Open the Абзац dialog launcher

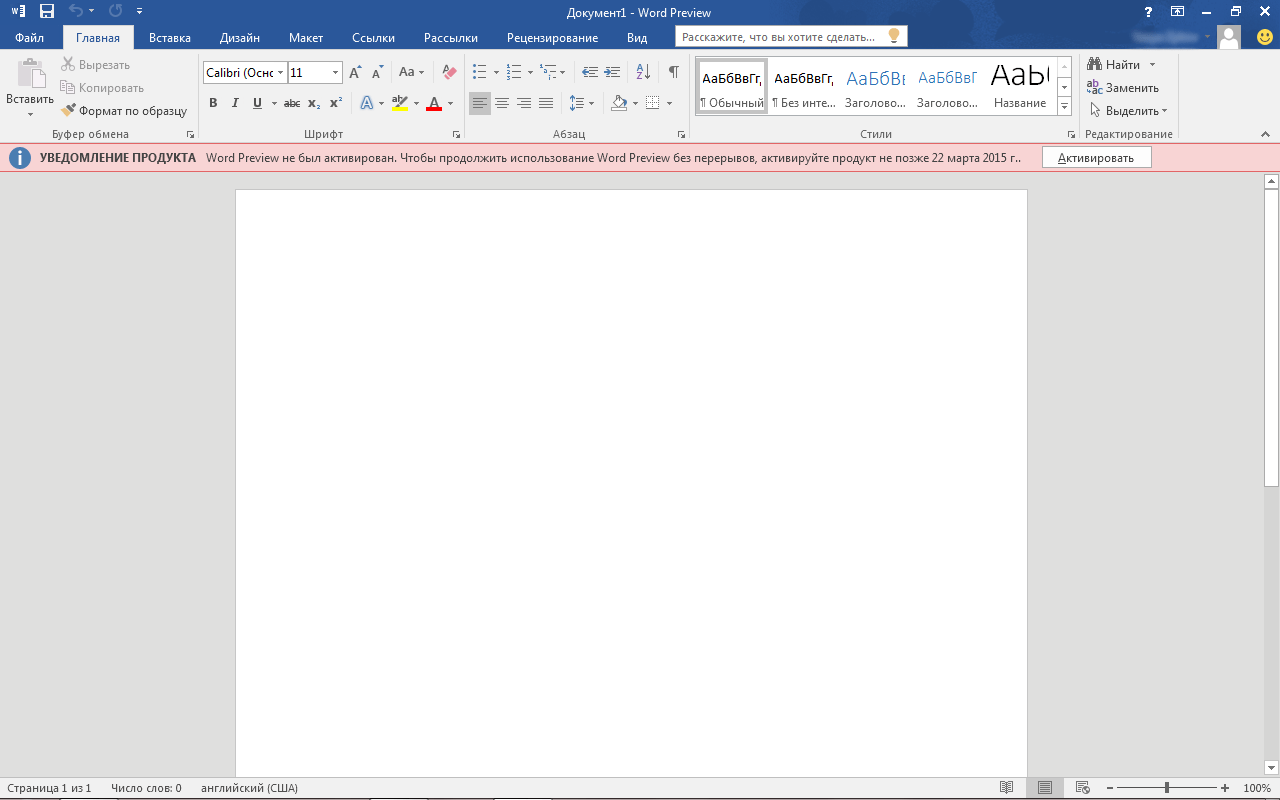682,134
